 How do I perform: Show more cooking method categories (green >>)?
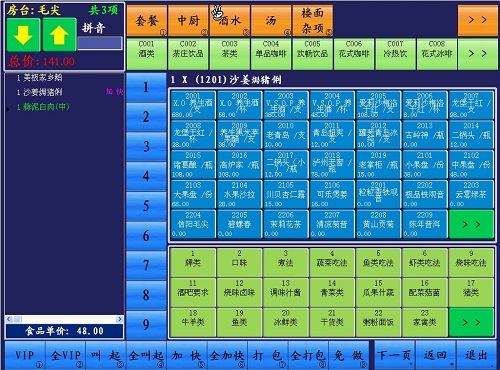click(471, 322)
